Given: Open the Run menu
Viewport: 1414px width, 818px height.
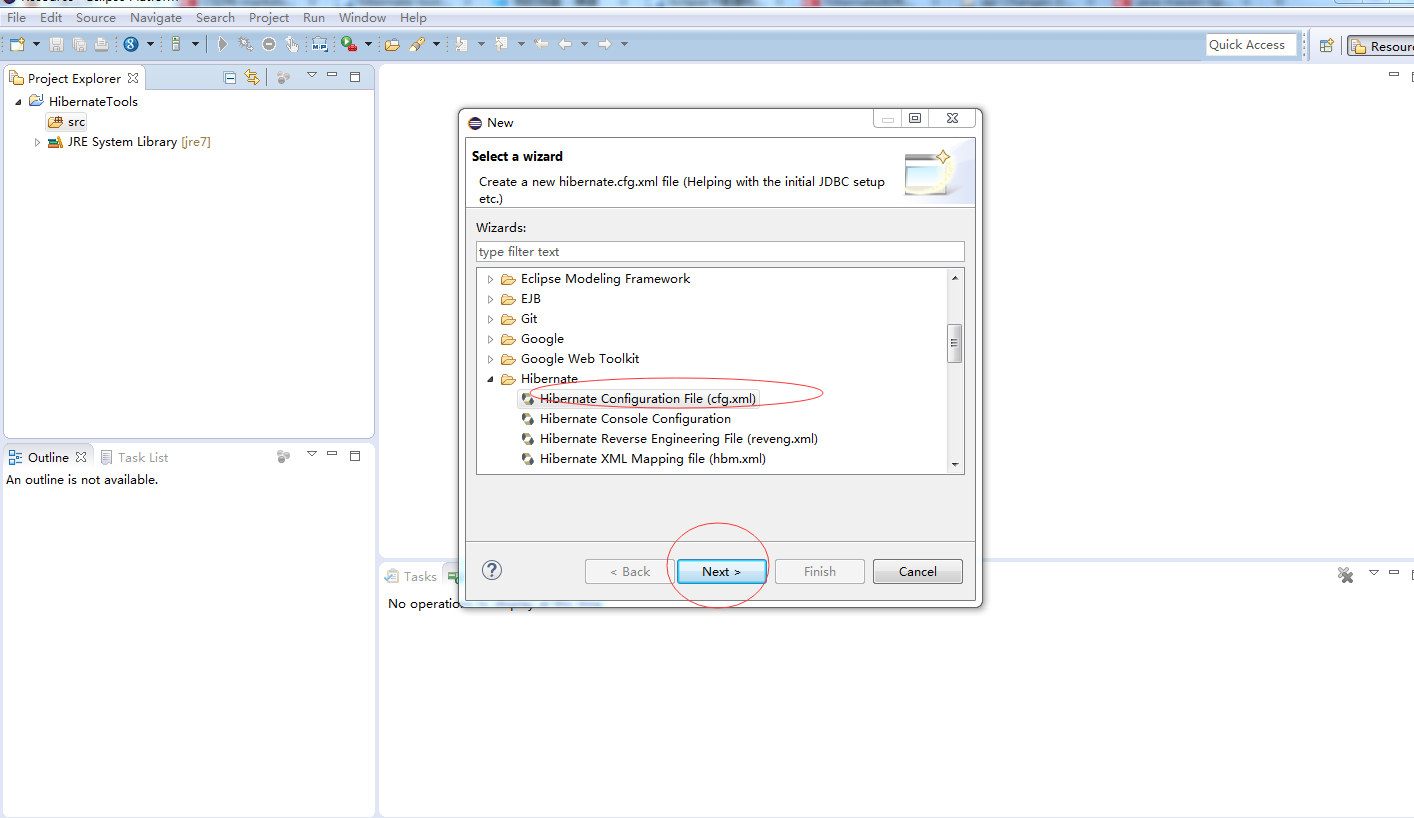Looking at the screenshot, I should point(314,17).
